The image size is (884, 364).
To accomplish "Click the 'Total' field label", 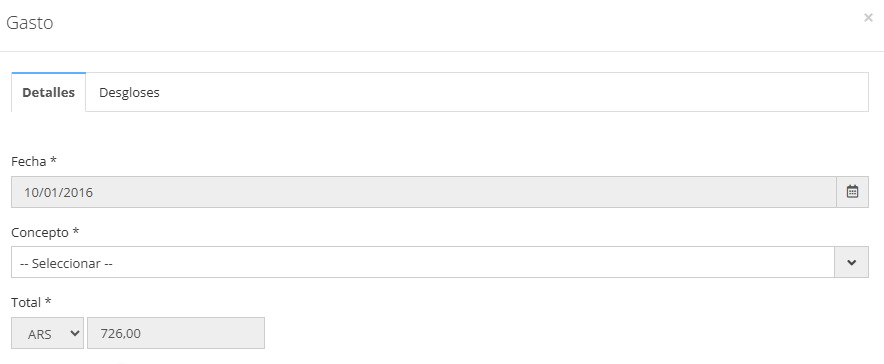I will [26, 302].
